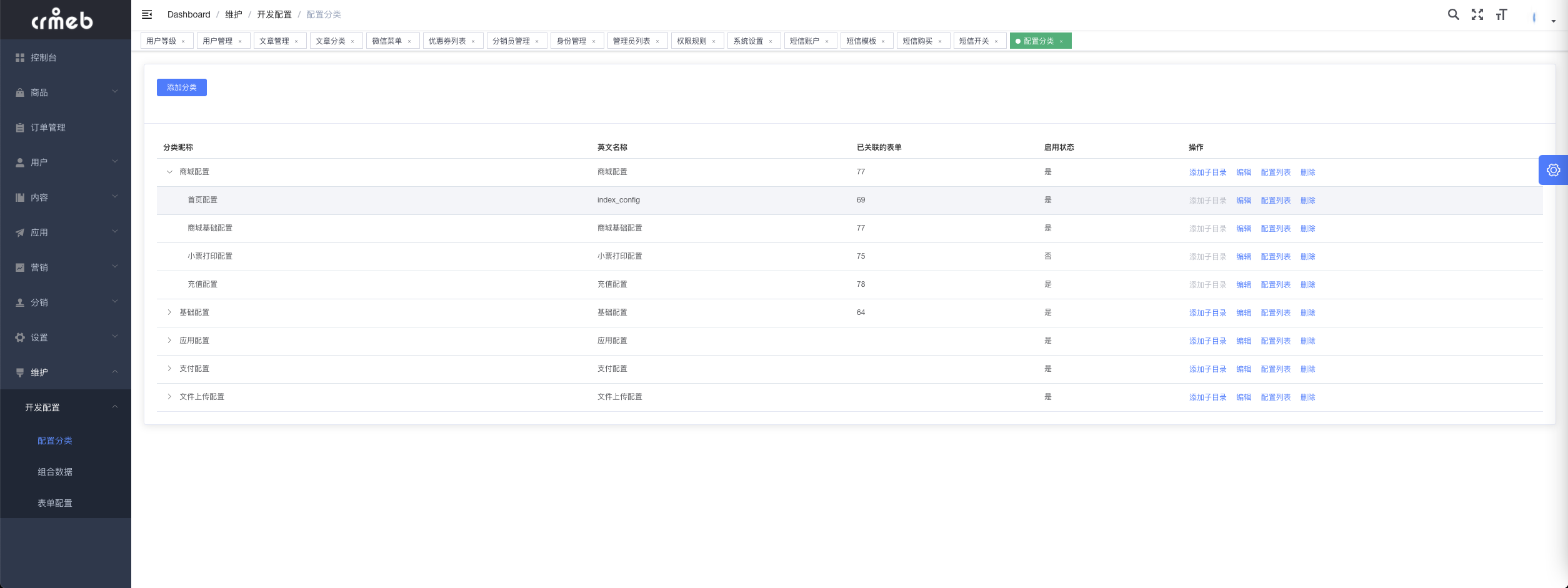Collapse sidebar with the hamburger icon
Image resolution: width=1568 pixels, height=588 pixels.
point(147,14)
